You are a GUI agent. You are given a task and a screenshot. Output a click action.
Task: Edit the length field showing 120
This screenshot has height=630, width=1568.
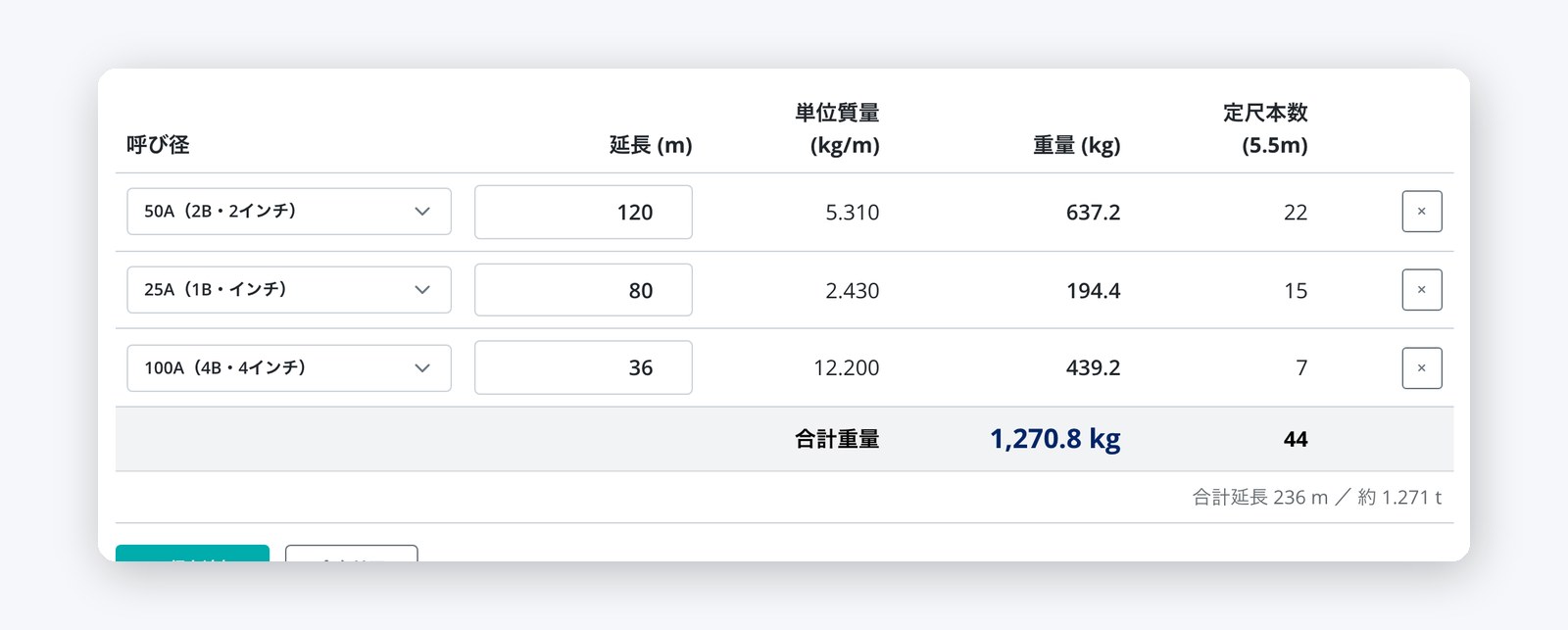coord(583,212)
